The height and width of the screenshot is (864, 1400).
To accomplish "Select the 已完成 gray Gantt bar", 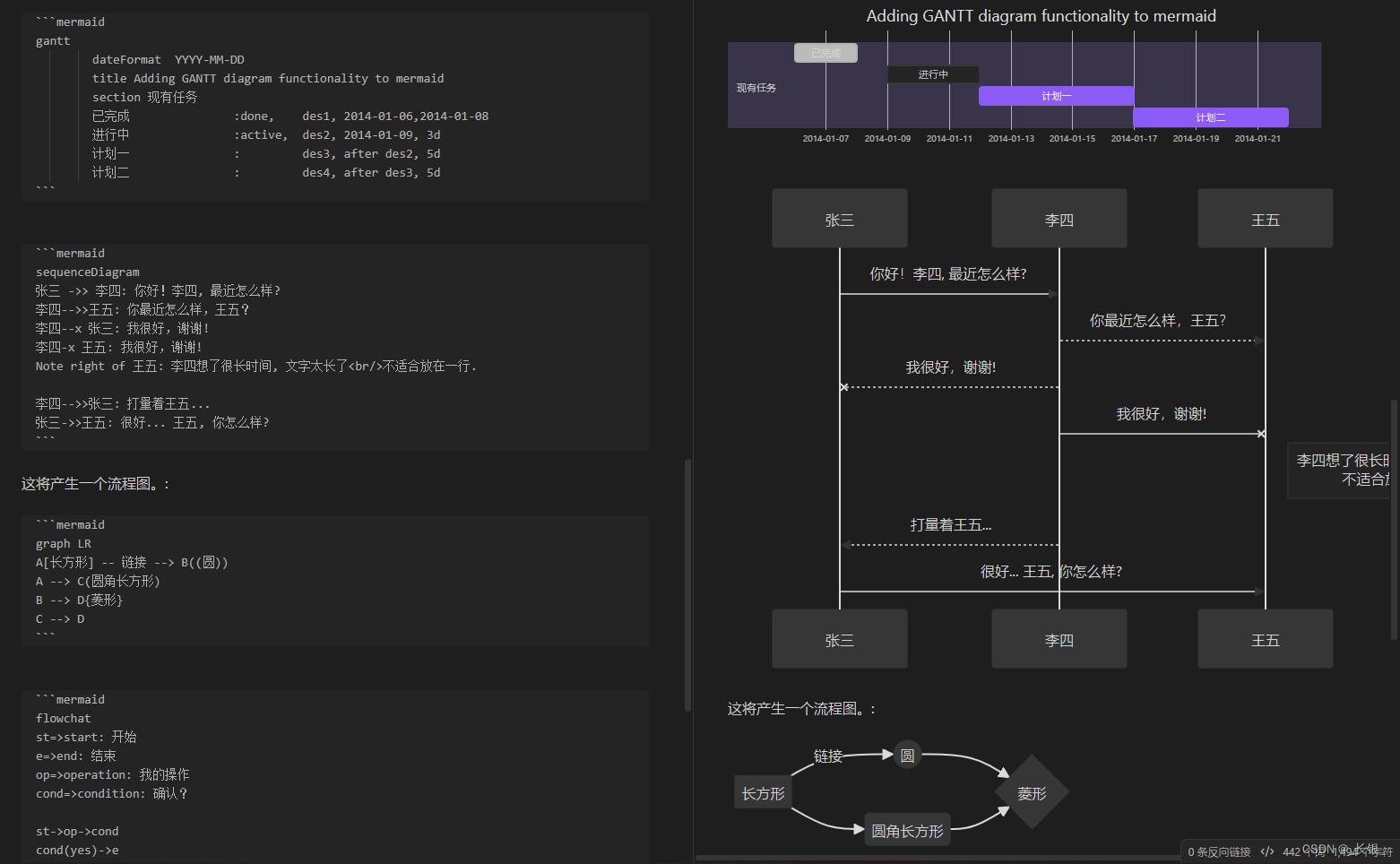I will pos(825,53).
